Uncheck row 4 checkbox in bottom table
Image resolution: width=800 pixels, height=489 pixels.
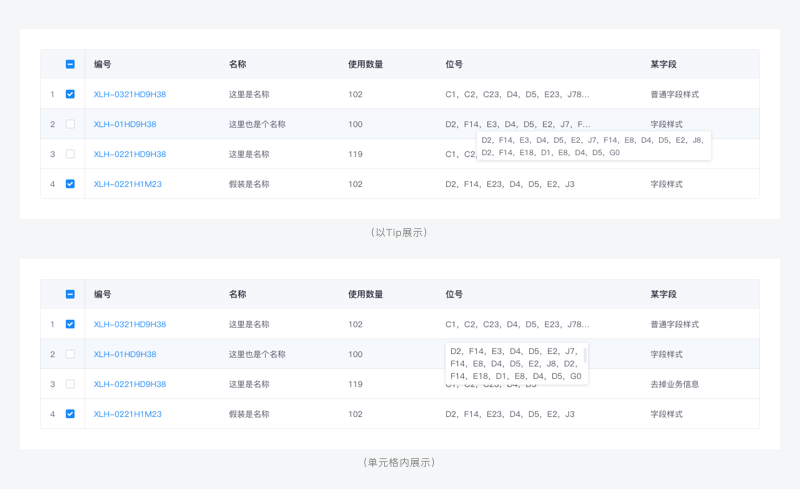[x=70, y=414]
